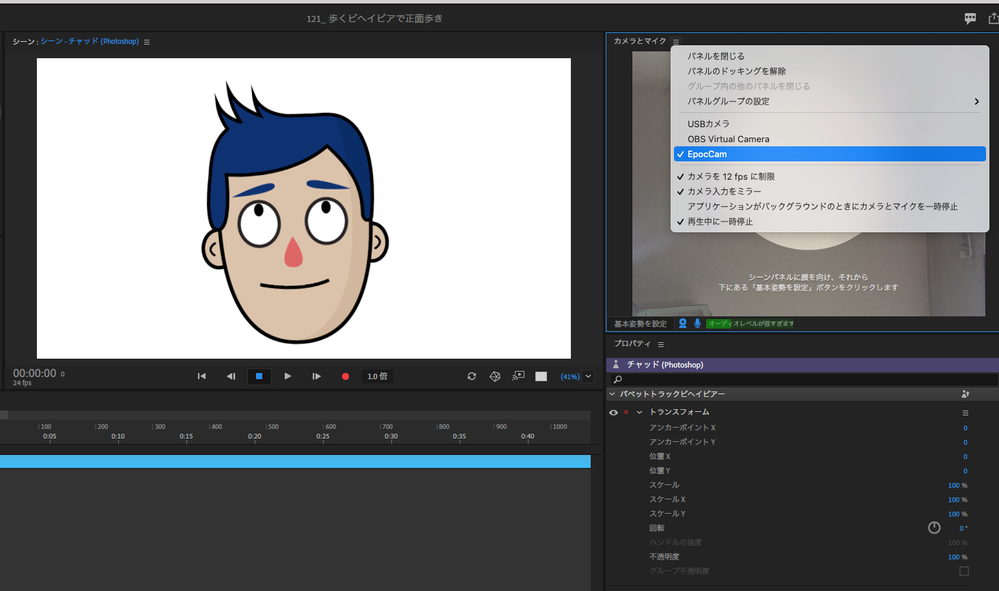
Task: Click the stop button in scene transport
Action: 259,376
